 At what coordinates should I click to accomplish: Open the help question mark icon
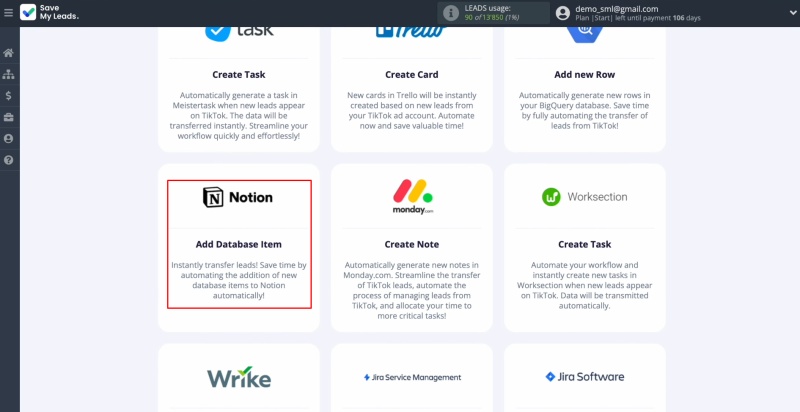pos(8,160)
